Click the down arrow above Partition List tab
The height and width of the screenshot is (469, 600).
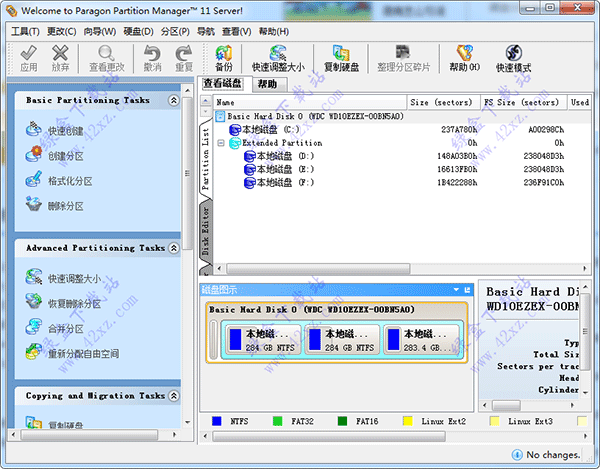pyautogui.click(x=206, y=111)
